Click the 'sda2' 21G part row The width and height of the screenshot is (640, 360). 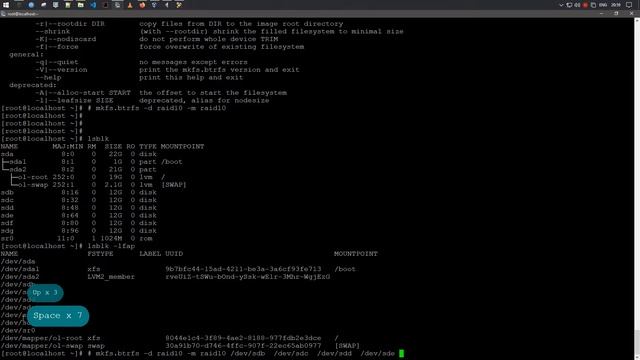click(79, 169)
